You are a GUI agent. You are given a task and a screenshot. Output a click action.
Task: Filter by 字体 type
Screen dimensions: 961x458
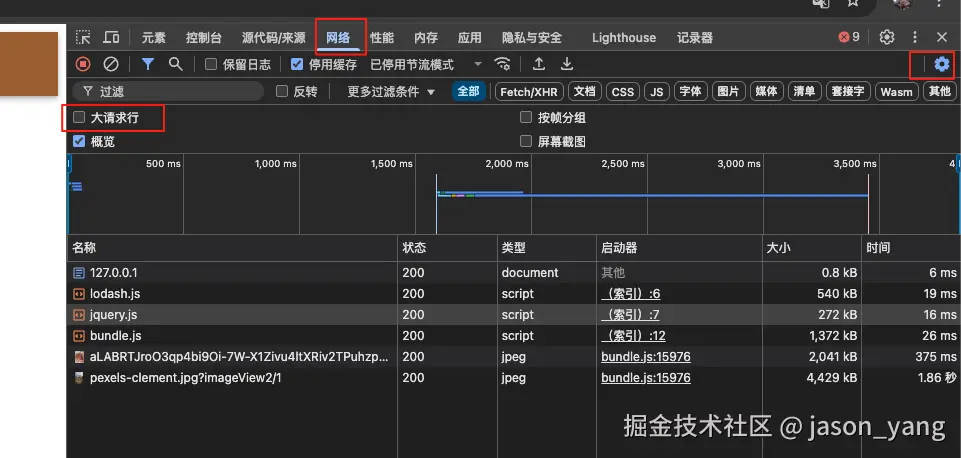point(691,92)
